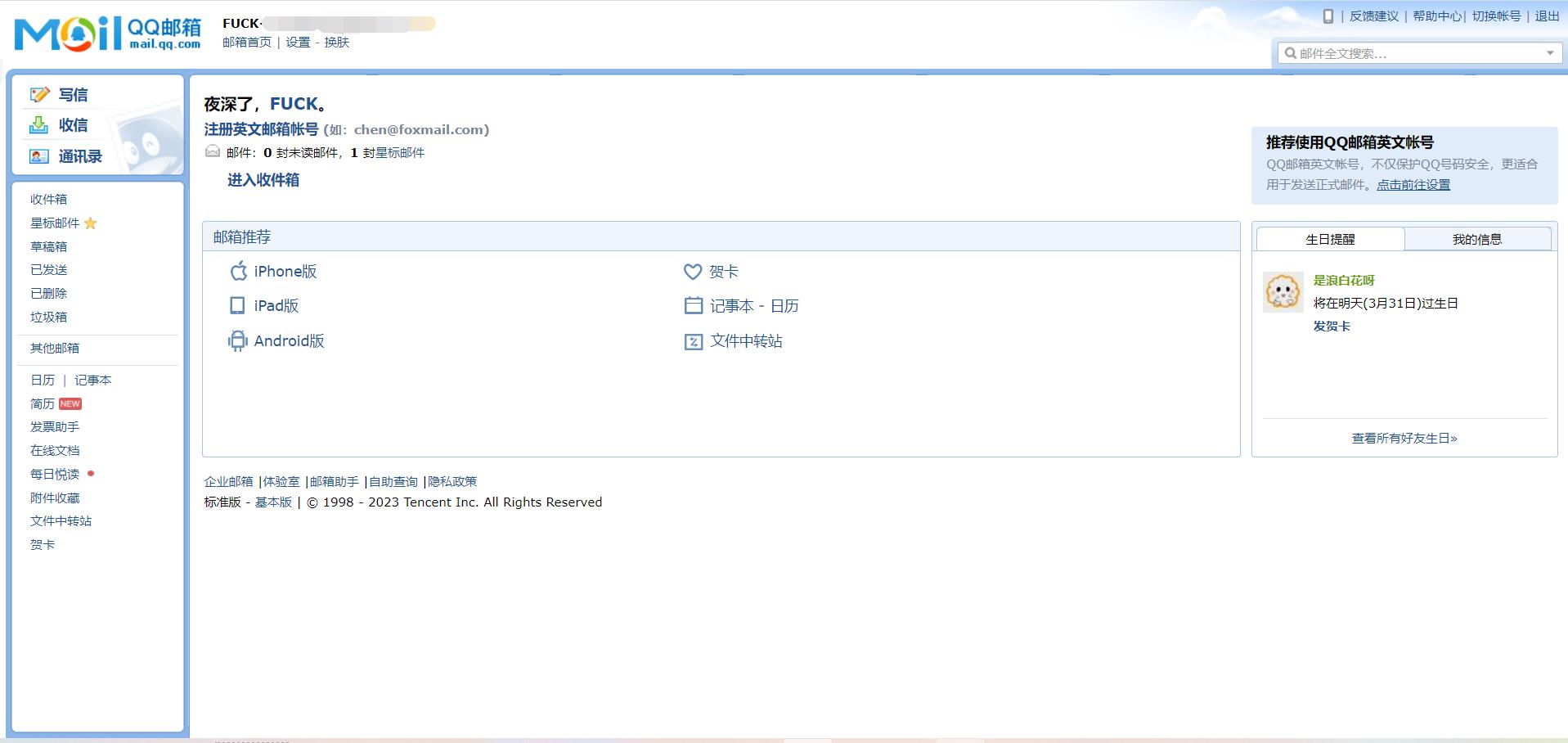Click 邮箱首页 link in header
Viewport: 1568px width, 743px height.
(247, 42)
